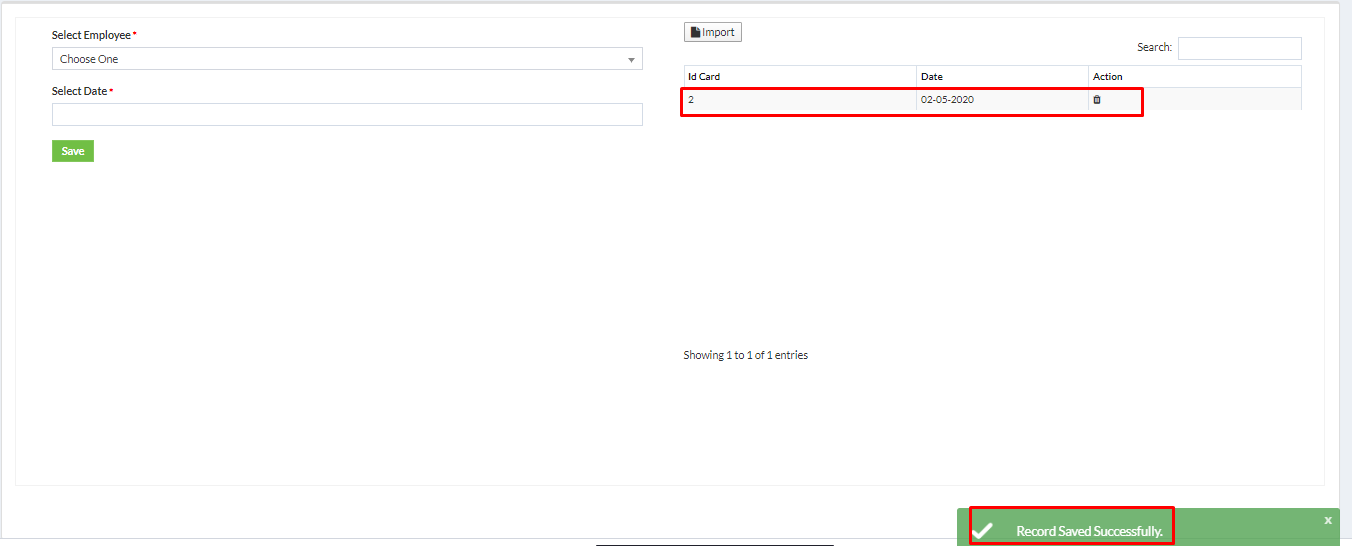1352x546 pixels.
Task: Open the Select Employee dropdown
Action: pyautogui.click(x=347, y=59)
